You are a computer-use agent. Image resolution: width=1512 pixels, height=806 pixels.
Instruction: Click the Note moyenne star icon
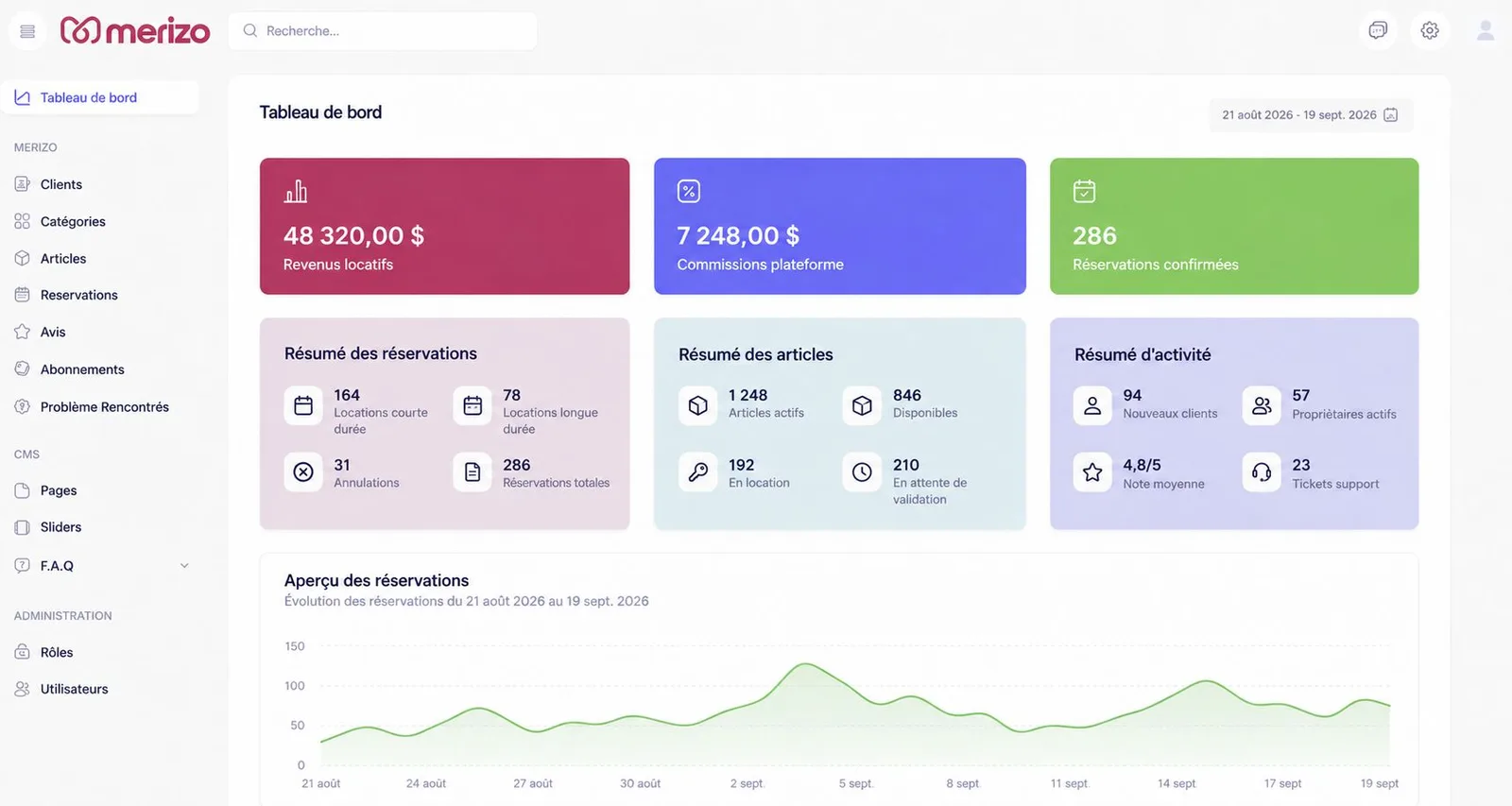(x=1092, y=472)
